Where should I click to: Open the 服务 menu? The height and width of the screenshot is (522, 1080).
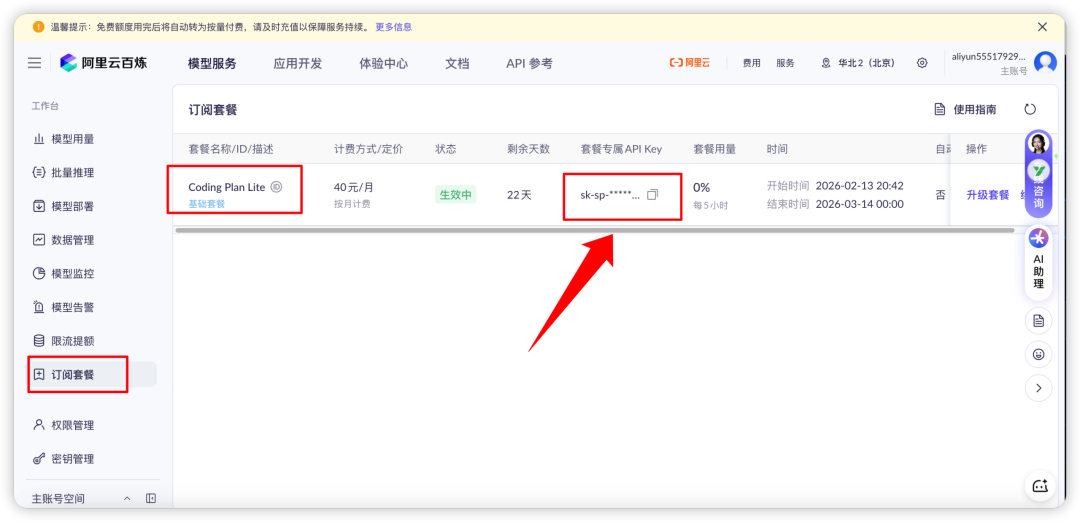785,63
